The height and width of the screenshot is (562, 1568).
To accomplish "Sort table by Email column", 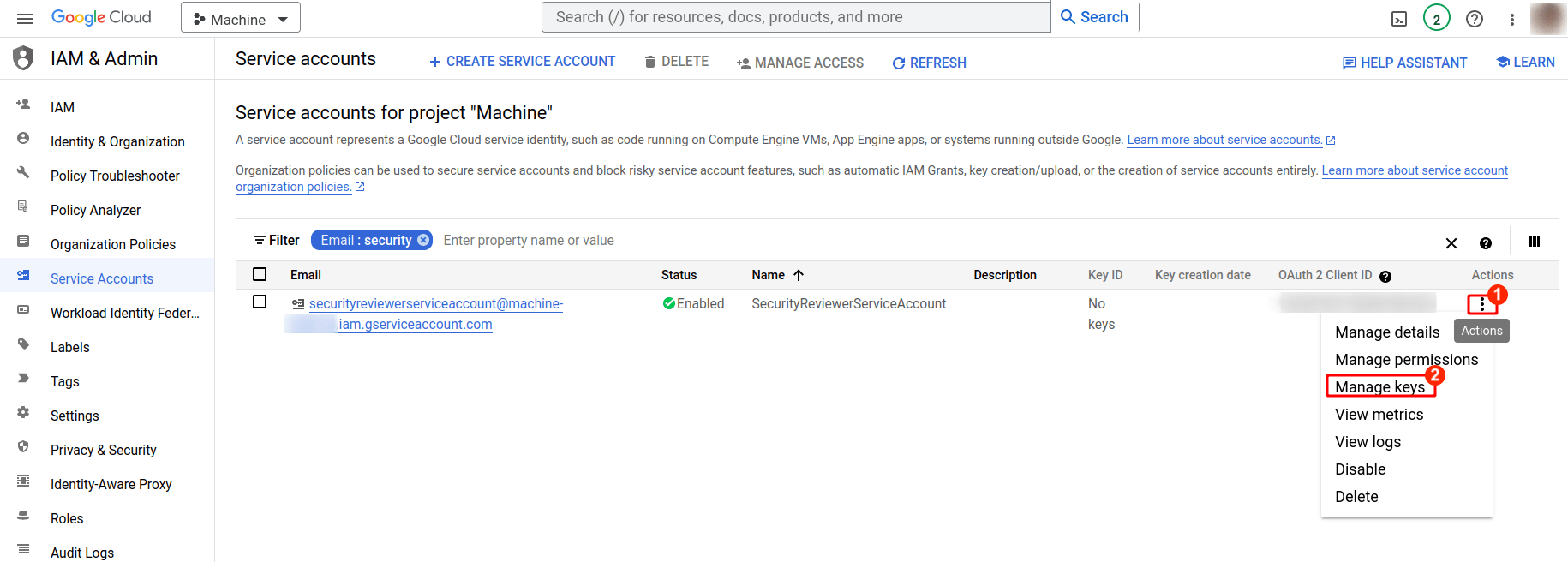I will click(306, 275).
